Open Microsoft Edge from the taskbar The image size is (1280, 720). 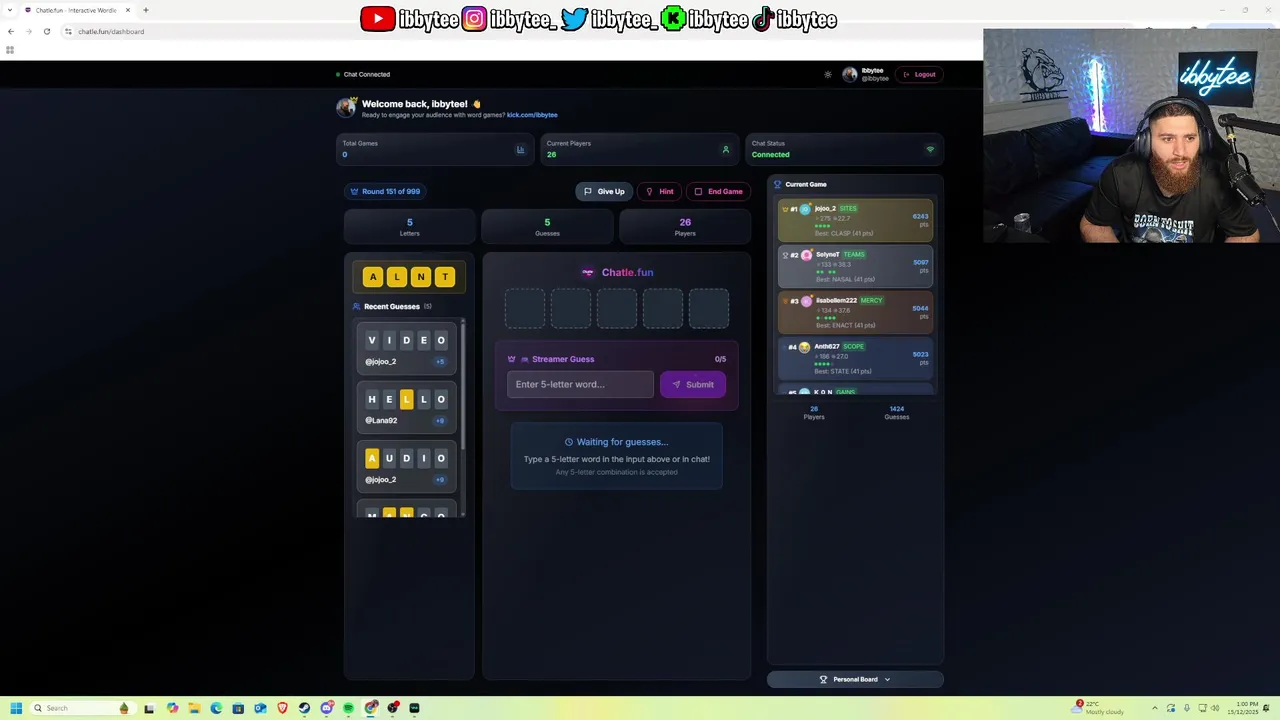[x=216, y=708]
